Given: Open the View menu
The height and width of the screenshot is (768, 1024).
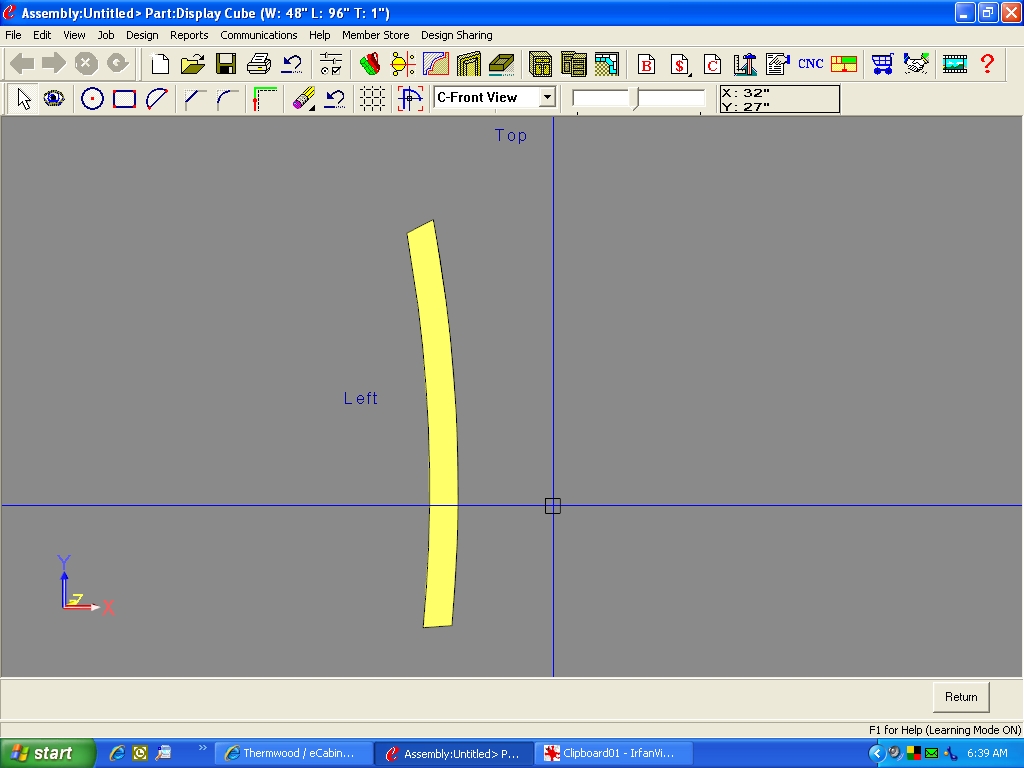Looking at the screenshot, I should 74,35.
